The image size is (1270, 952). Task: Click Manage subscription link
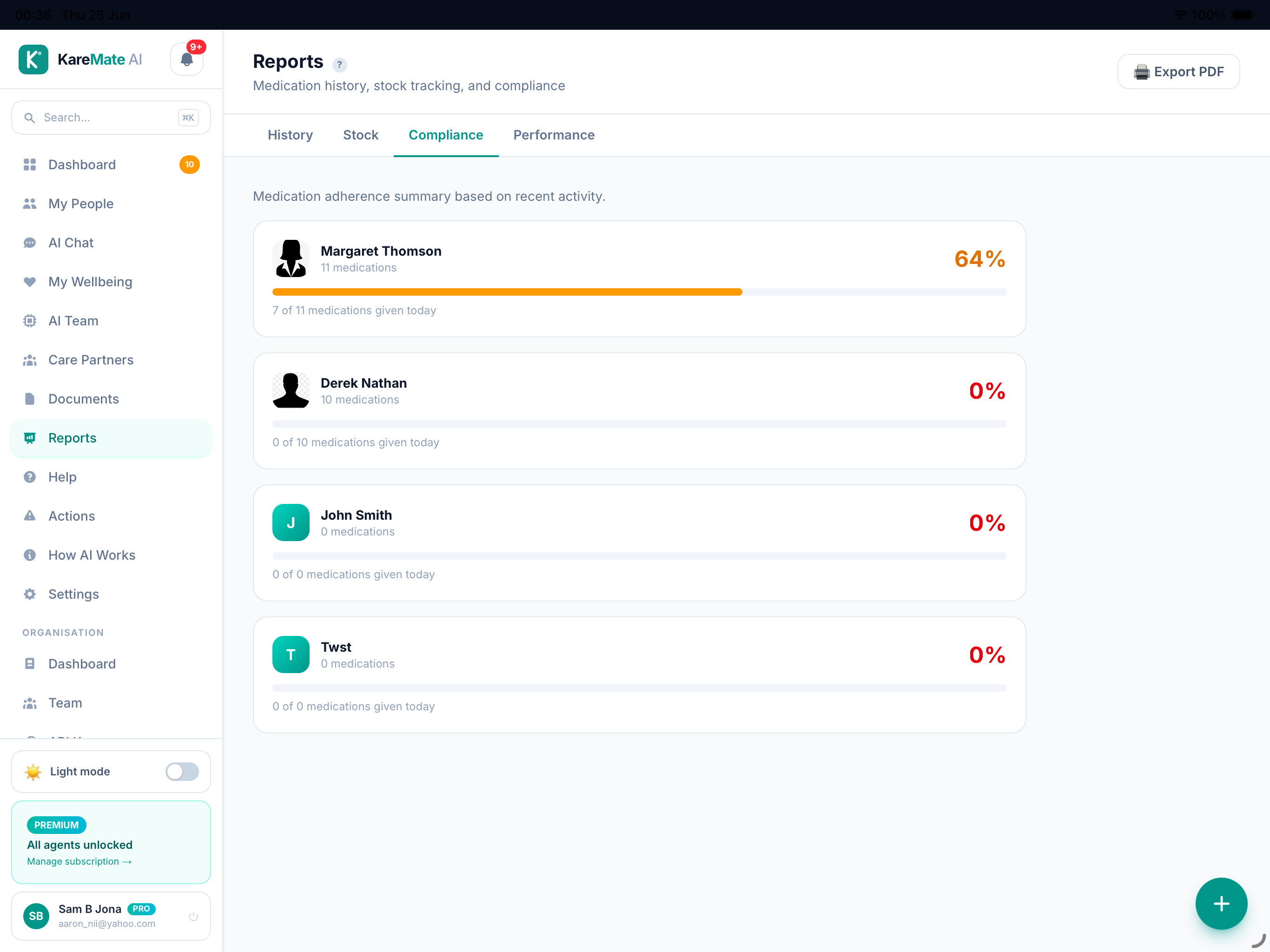click(x=79, y=861)
